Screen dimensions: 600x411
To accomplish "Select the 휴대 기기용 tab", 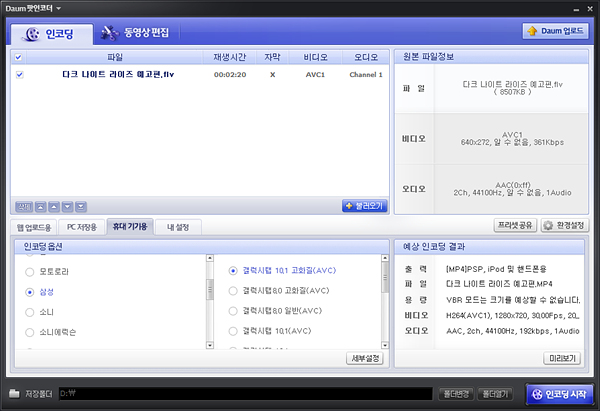I will coord(130,227).
